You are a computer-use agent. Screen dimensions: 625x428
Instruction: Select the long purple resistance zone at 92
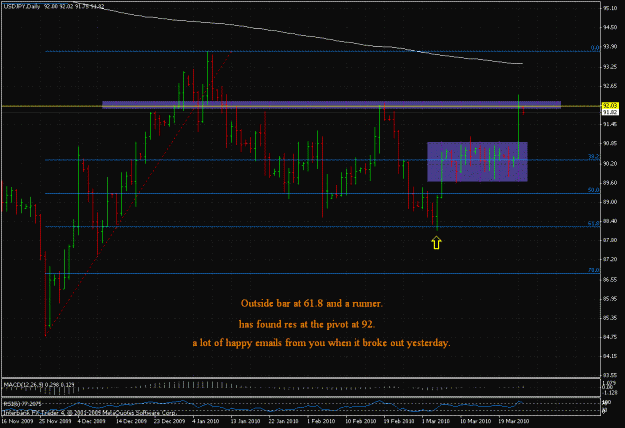[332, 105]
